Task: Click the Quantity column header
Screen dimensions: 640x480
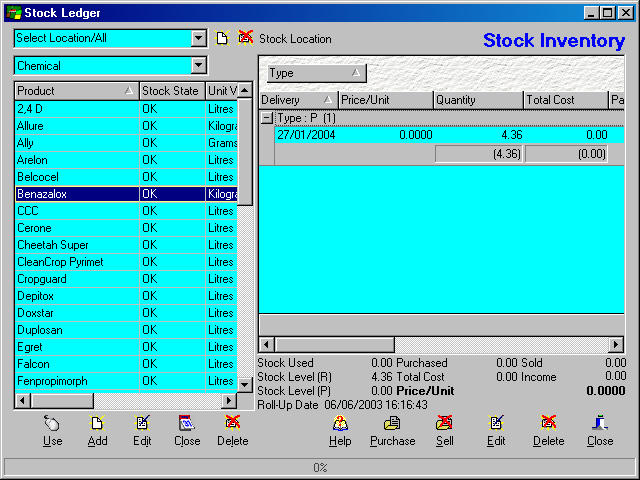Action: [478, 100]
